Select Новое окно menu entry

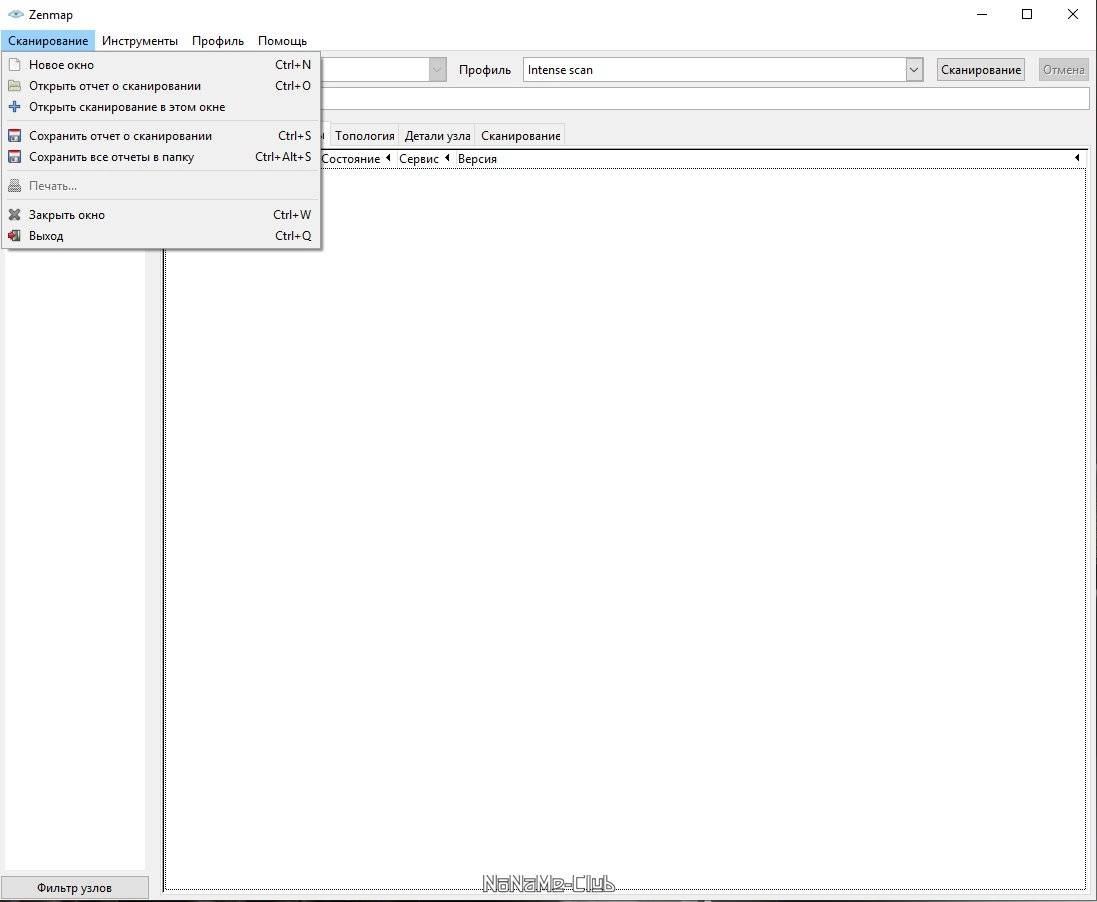pos(161,64)
